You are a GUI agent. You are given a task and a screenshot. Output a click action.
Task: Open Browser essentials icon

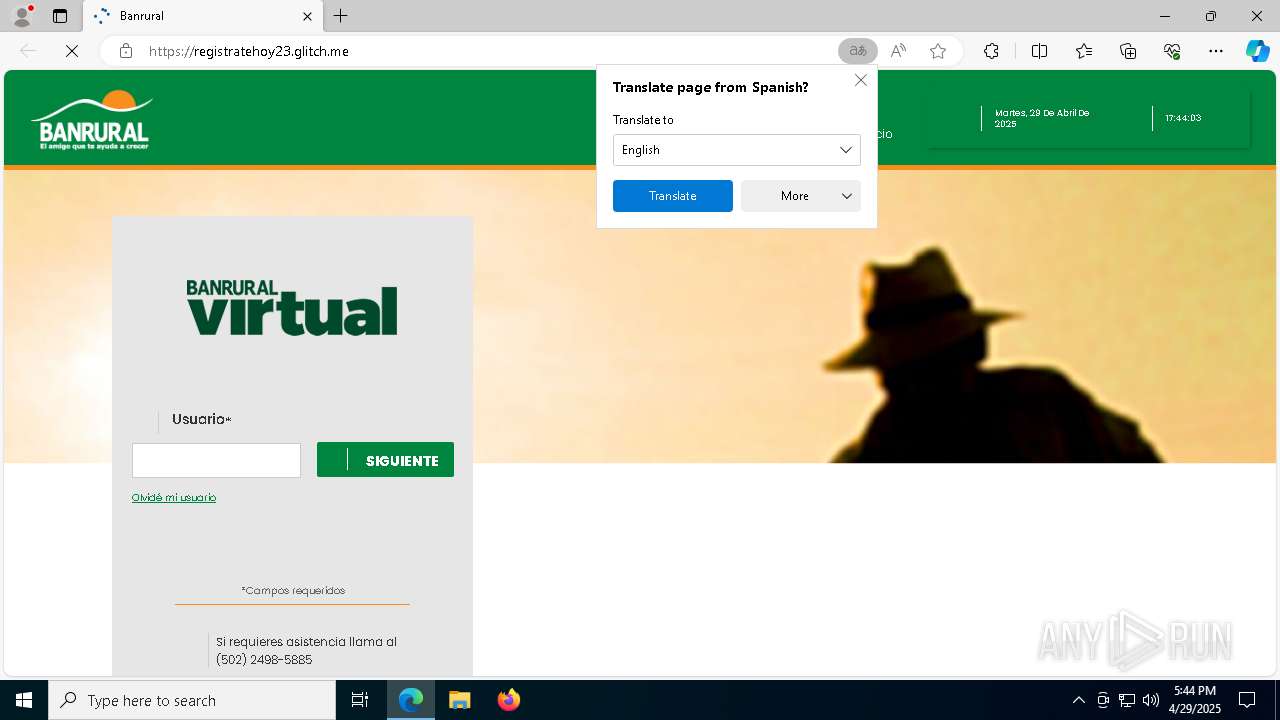[x=1172, y=51]
